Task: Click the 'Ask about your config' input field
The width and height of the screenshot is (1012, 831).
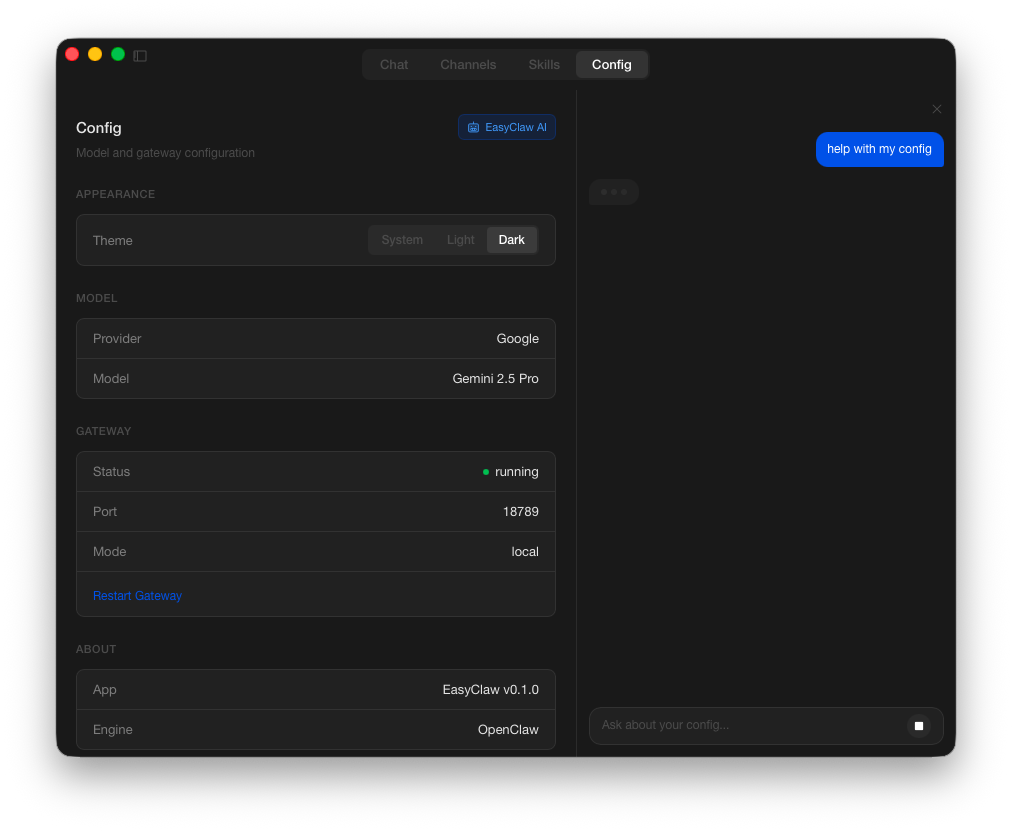Action: 750,725
